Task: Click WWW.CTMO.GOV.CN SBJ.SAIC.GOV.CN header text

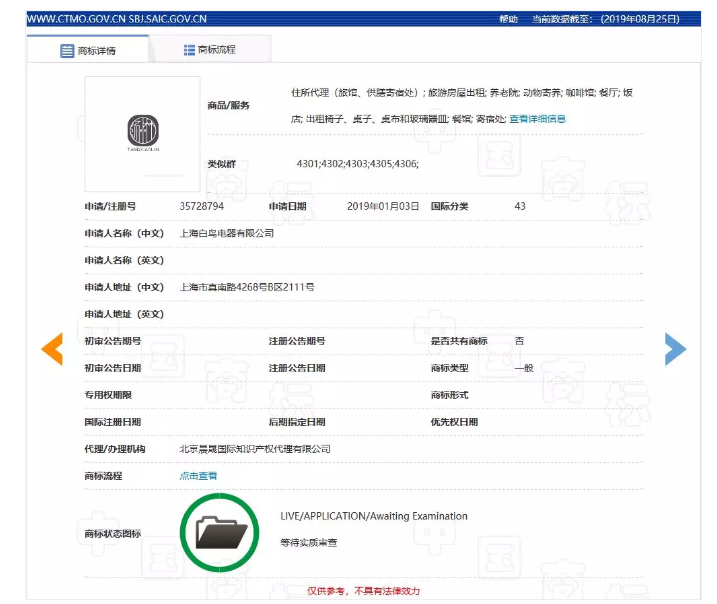Action: [x=117, y=19]
